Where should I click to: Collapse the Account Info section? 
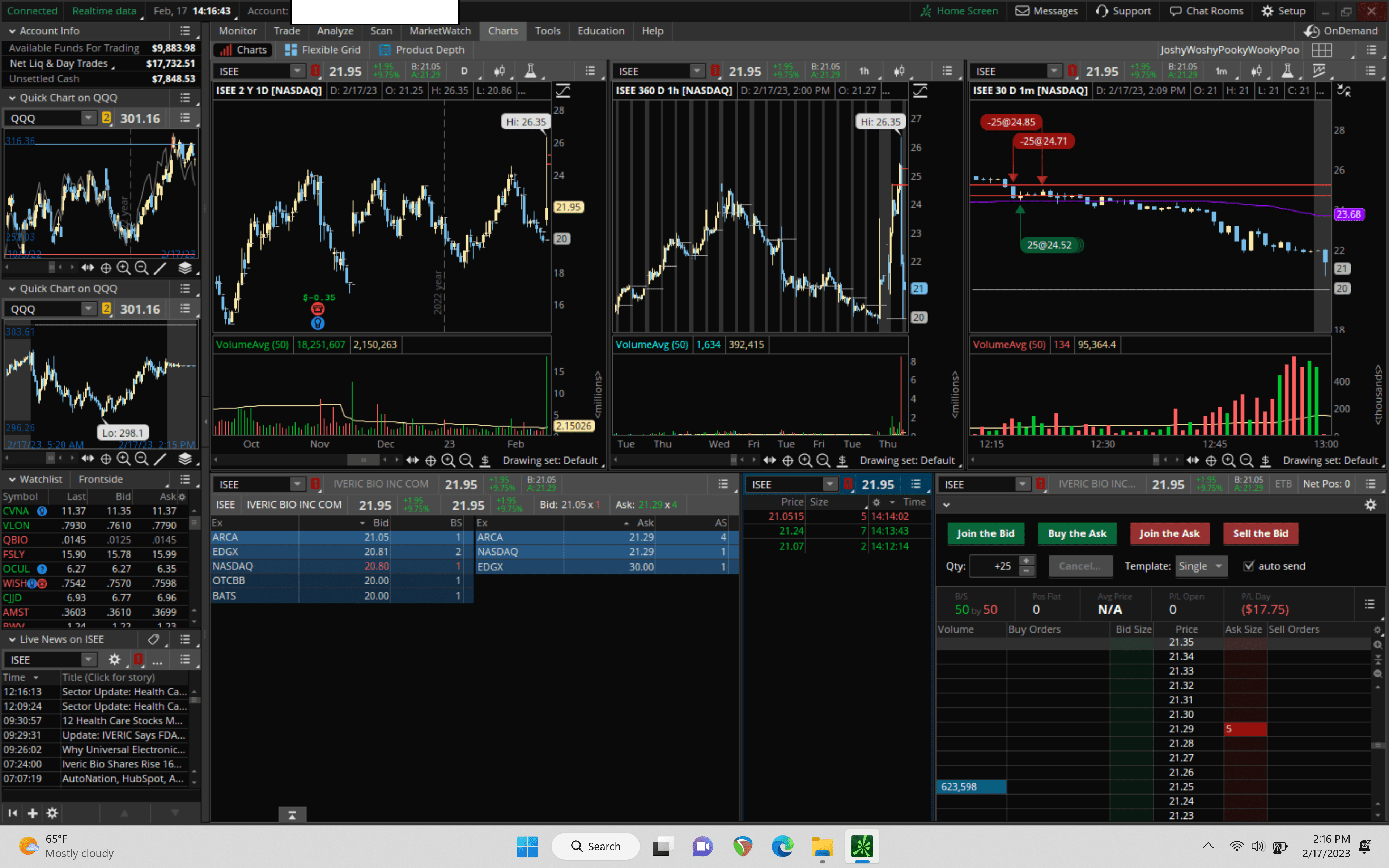12,31
